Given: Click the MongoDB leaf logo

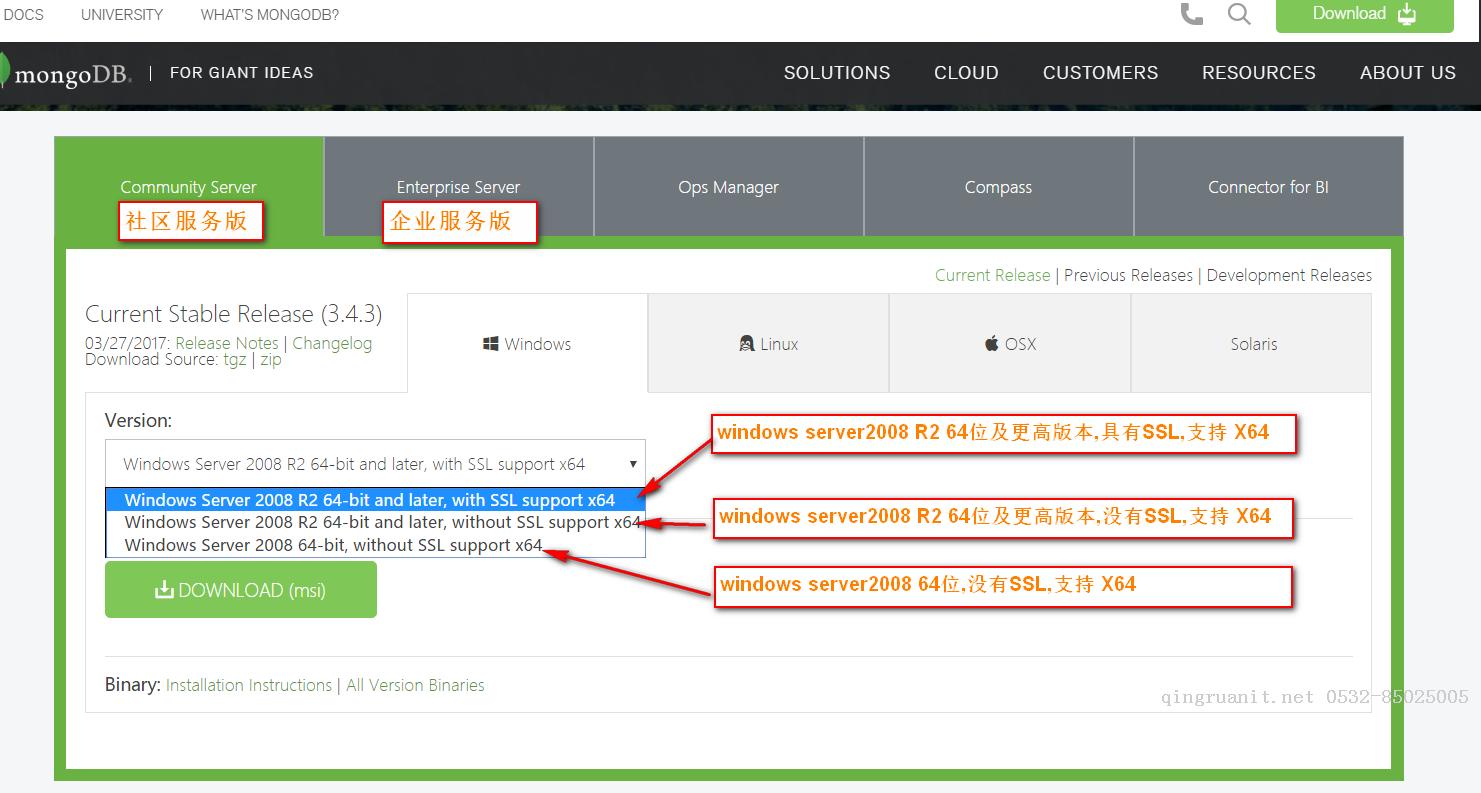Looking at the screenshot, I should point(6,72).
